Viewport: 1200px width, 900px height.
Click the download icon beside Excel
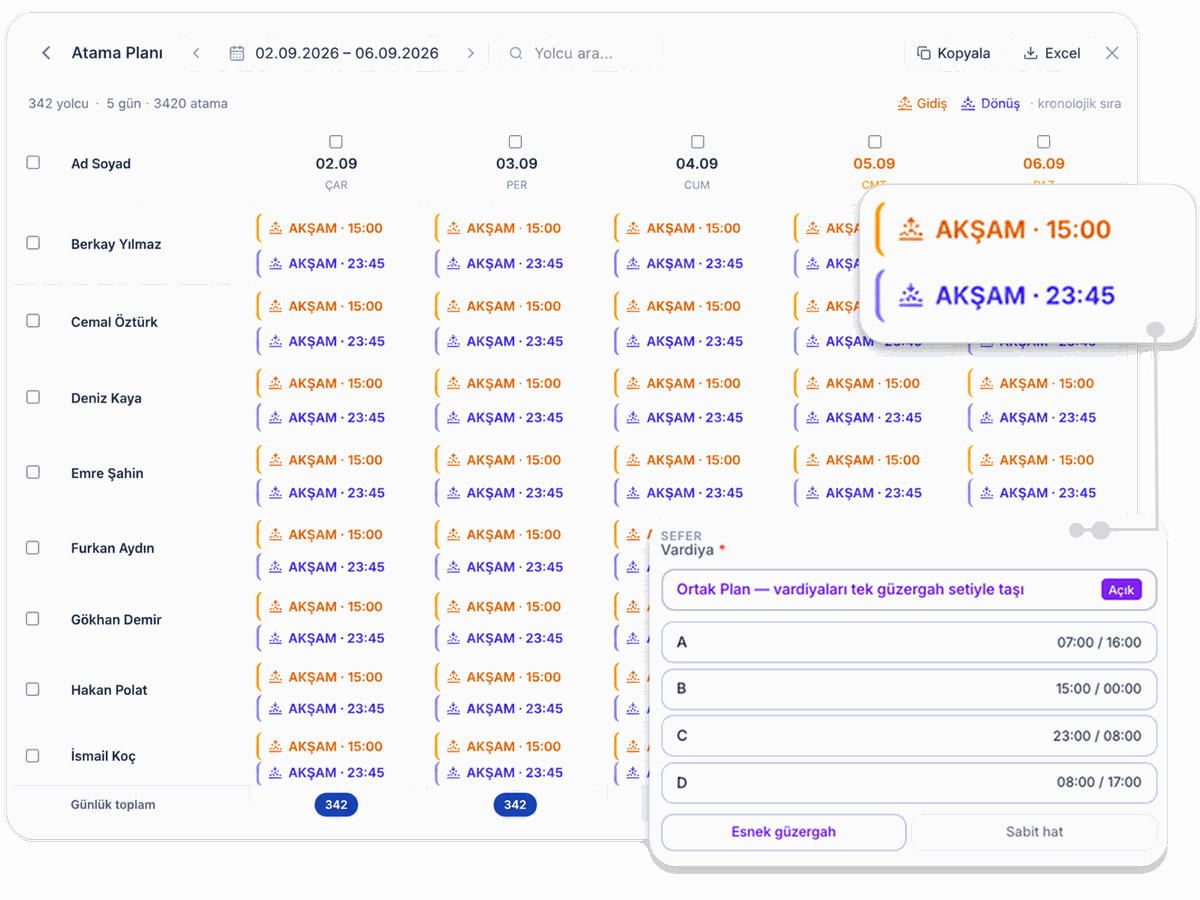(x=1031, y=53)
